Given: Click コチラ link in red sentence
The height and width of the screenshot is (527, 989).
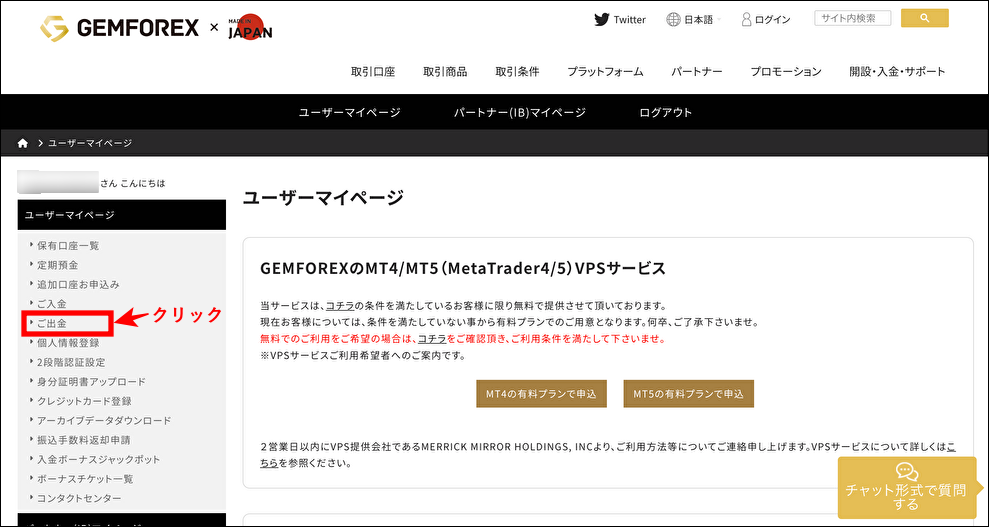Looking at the screenshot, I should pos(432,339).
